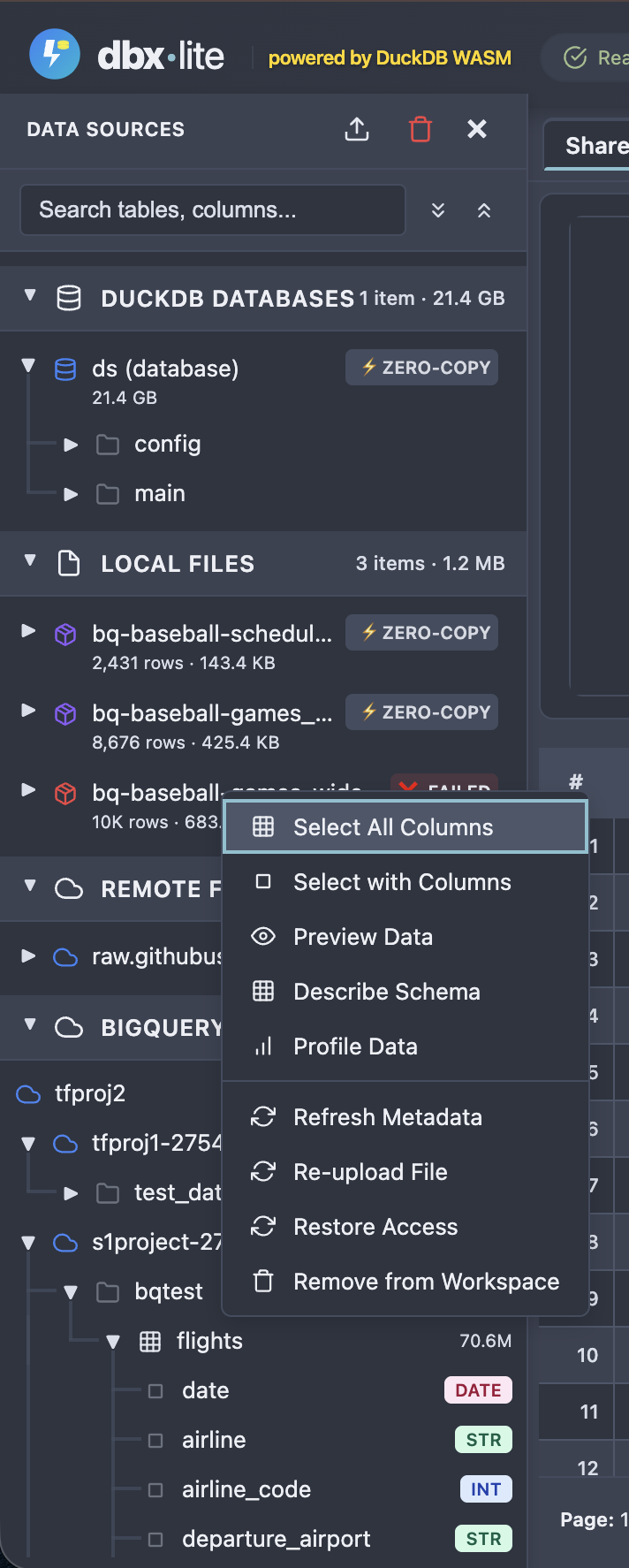629x1568 pixels.
Task: Choose Preview Data in context menu
Action: coord(405,937)
